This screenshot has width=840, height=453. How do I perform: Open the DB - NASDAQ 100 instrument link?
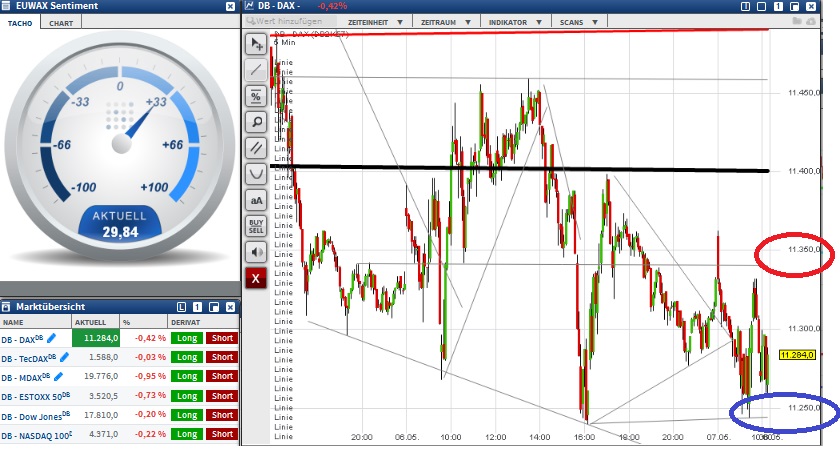point(36,435)
